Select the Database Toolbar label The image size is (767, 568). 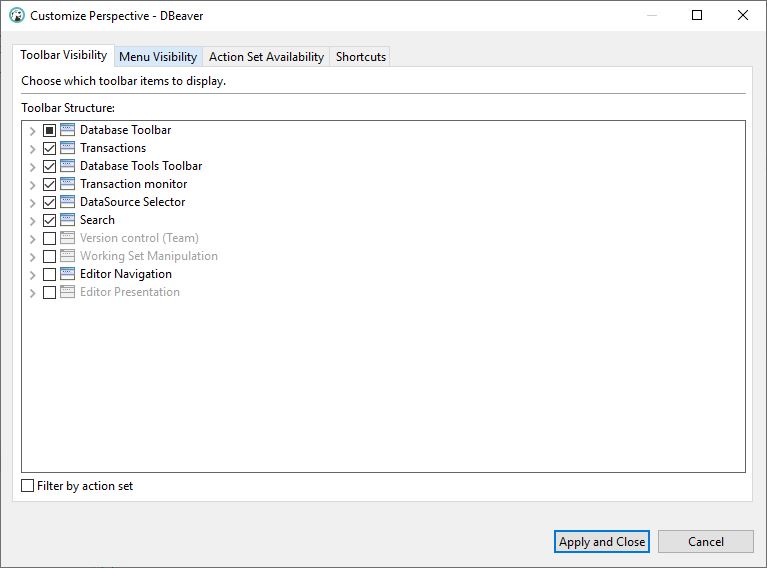coord(126,130)
